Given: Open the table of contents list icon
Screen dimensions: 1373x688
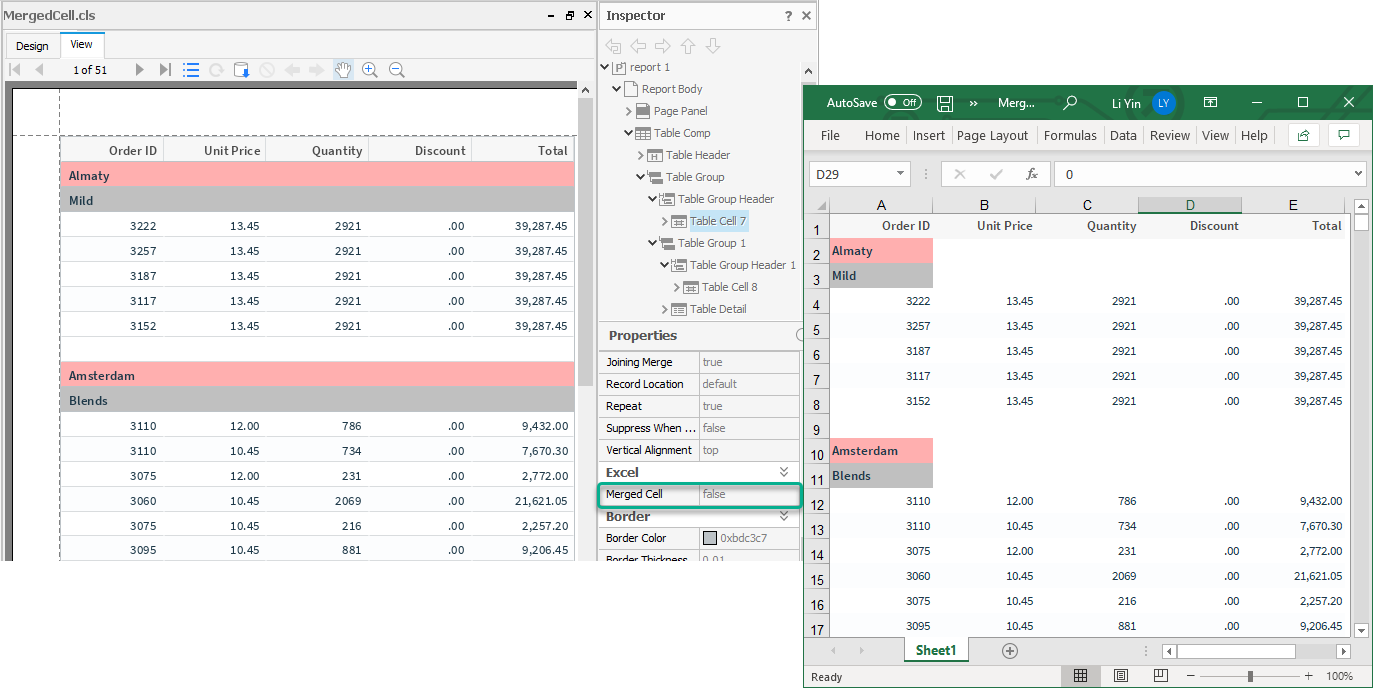Looking at the screenshot, I should (191, 70).
